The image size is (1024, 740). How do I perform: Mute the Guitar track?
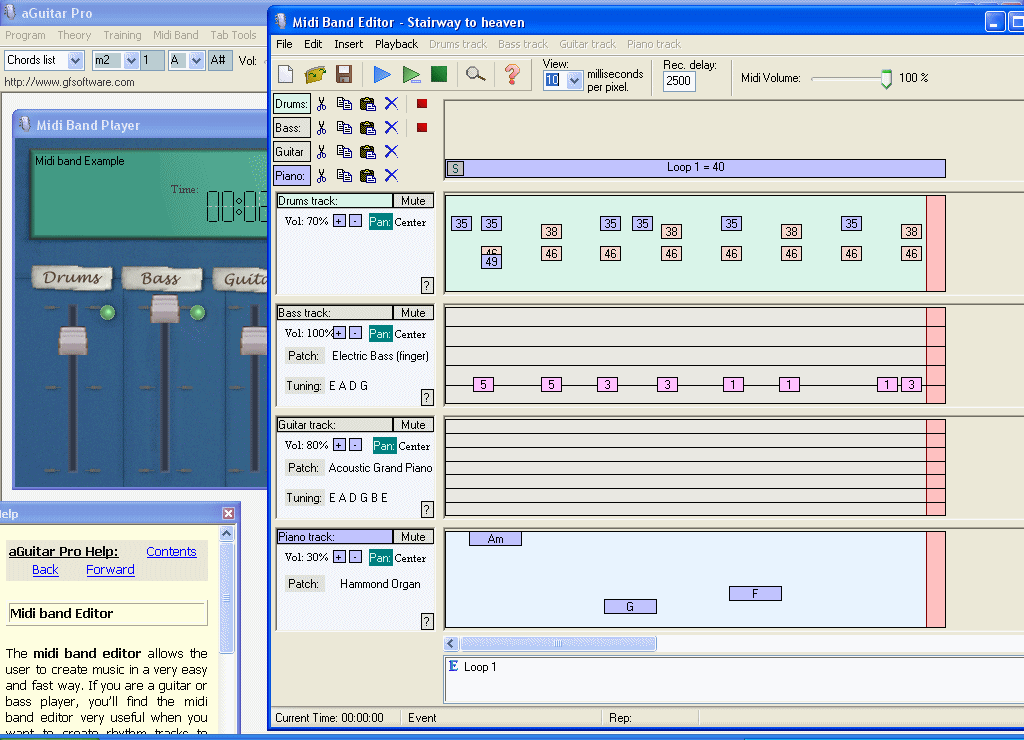tap(413, 425)
